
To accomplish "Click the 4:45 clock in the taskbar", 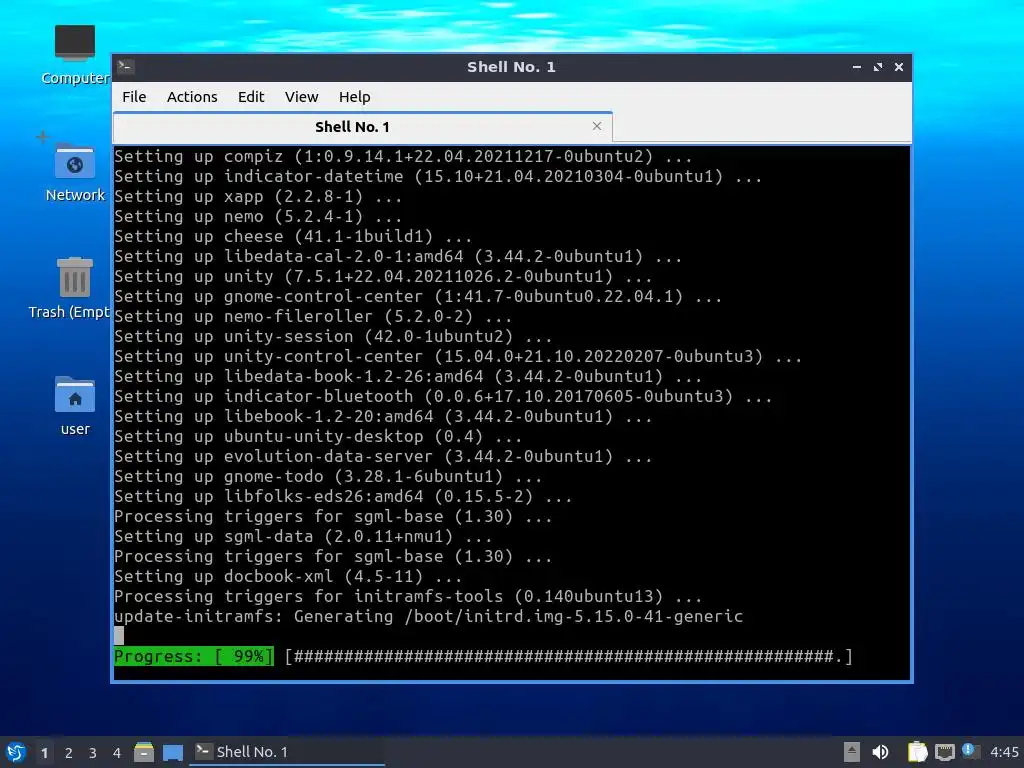I will pos(1004,752).
